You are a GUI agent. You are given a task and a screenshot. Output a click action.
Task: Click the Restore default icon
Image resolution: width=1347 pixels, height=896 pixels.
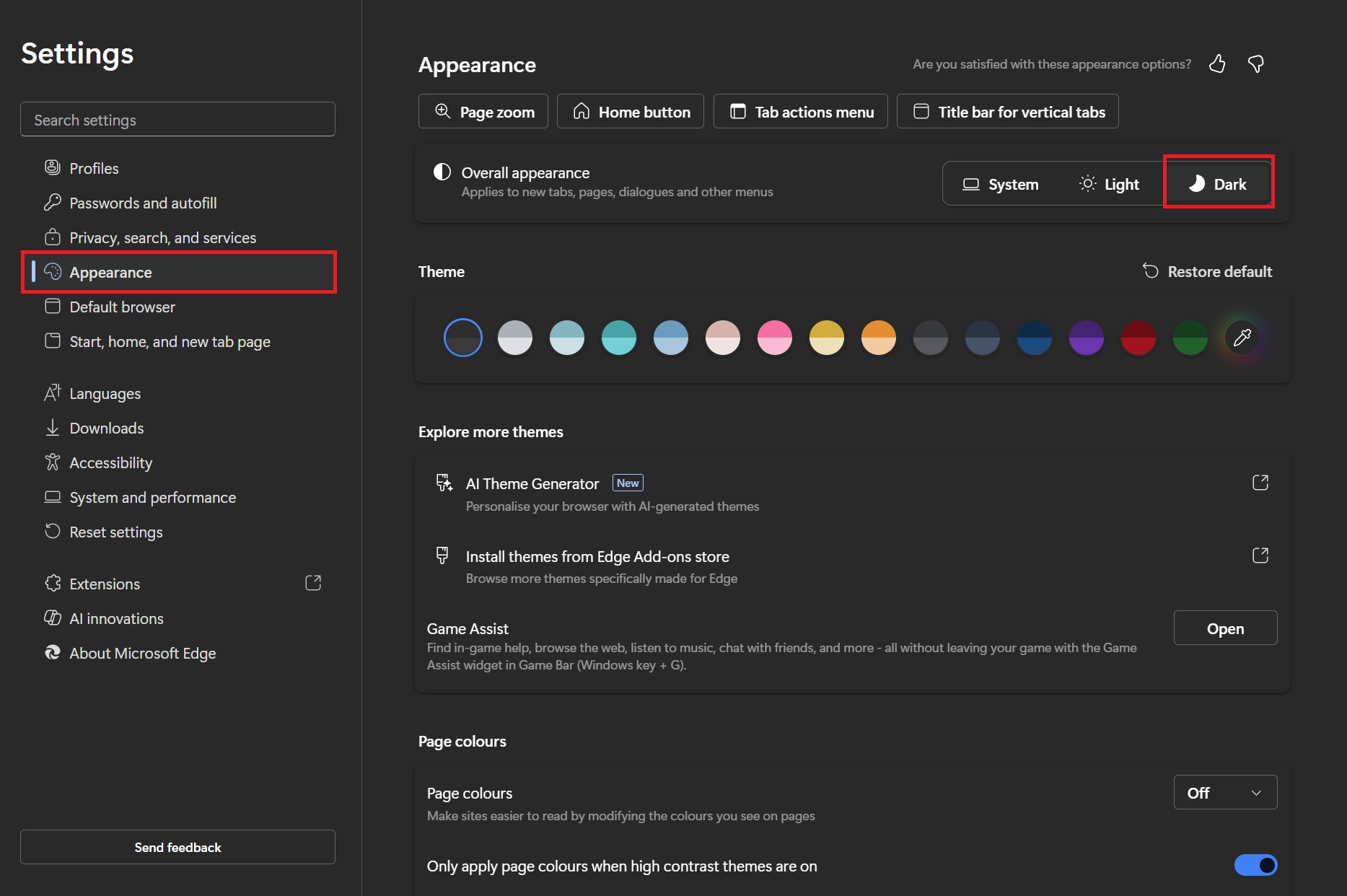point(1151,271)
